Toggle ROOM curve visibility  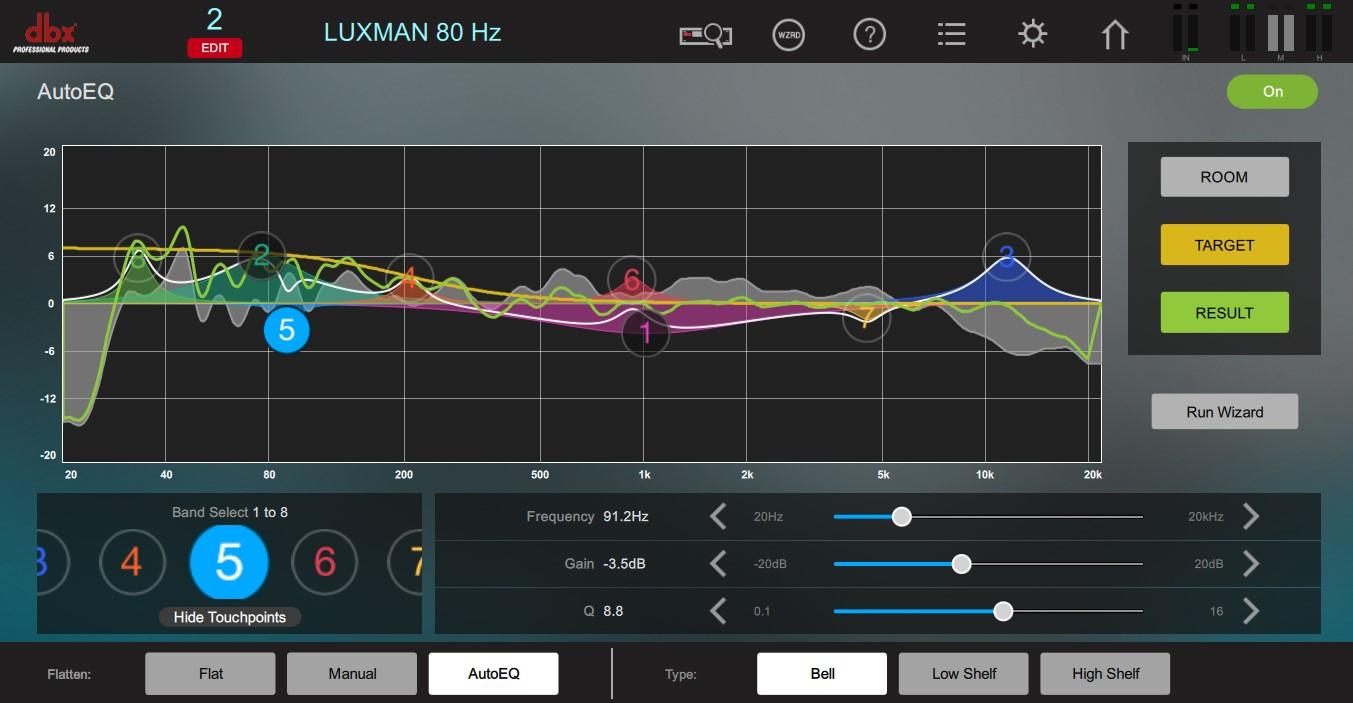point(1224,177)
